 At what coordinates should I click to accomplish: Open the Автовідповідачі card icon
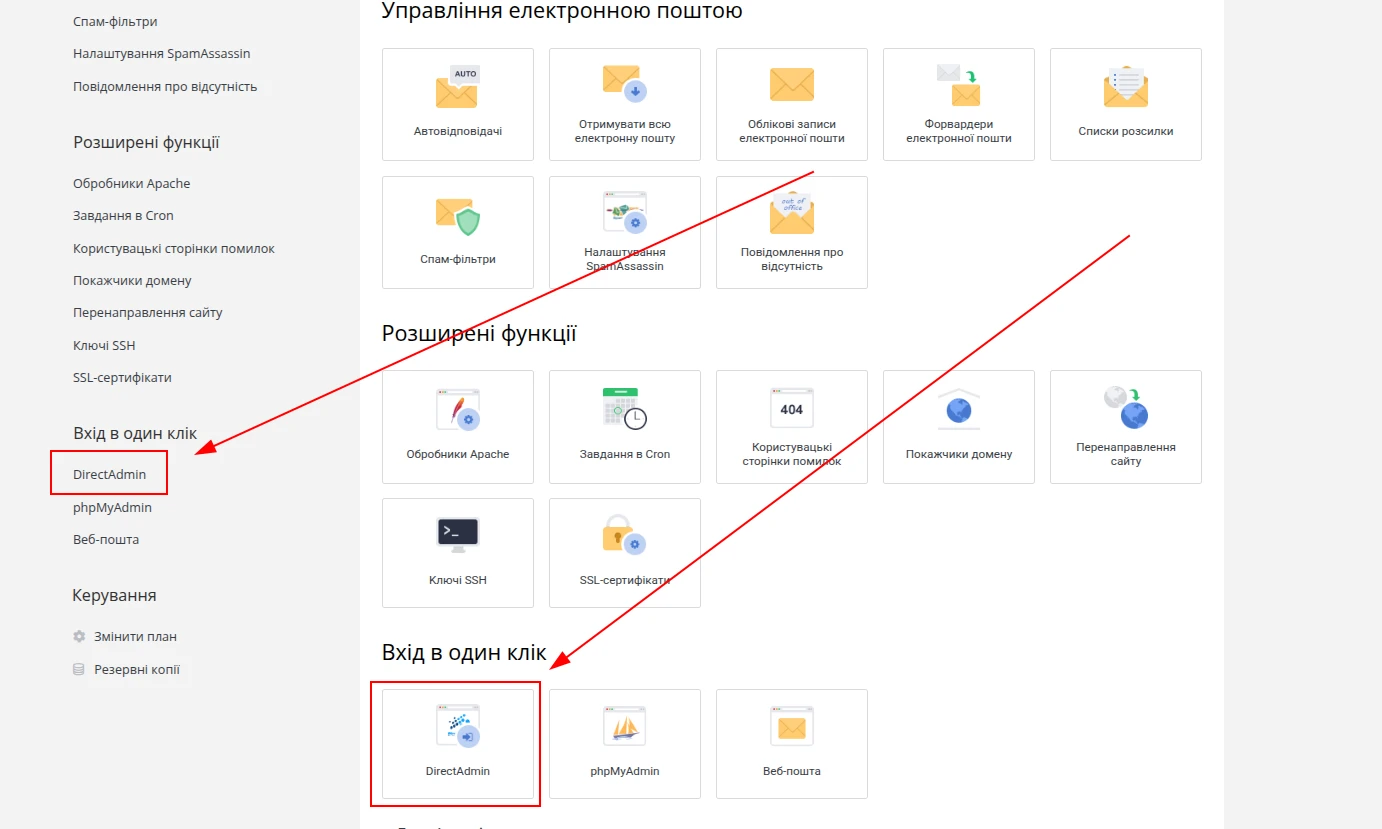[x=457, y=87]
